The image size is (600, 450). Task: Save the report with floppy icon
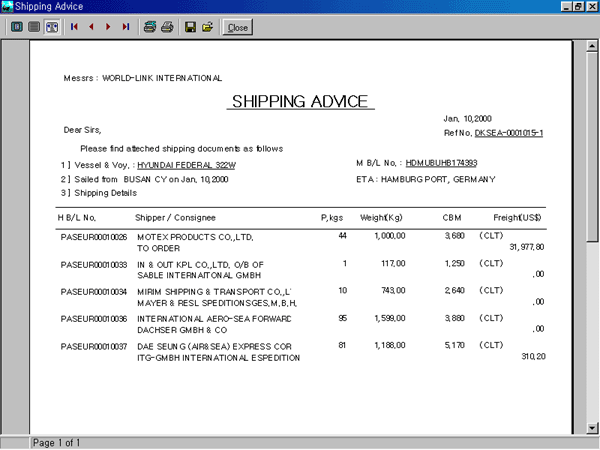(x=190, y=27)
